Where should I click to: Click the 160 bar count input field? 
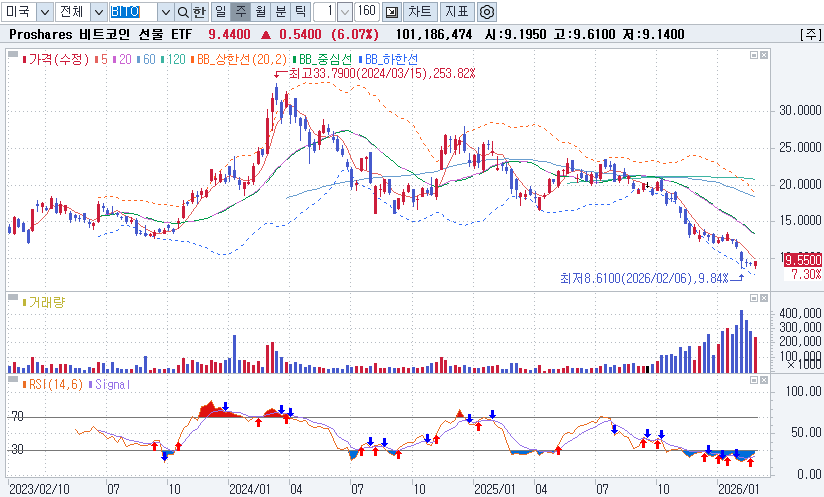click(x=366, y=12)
